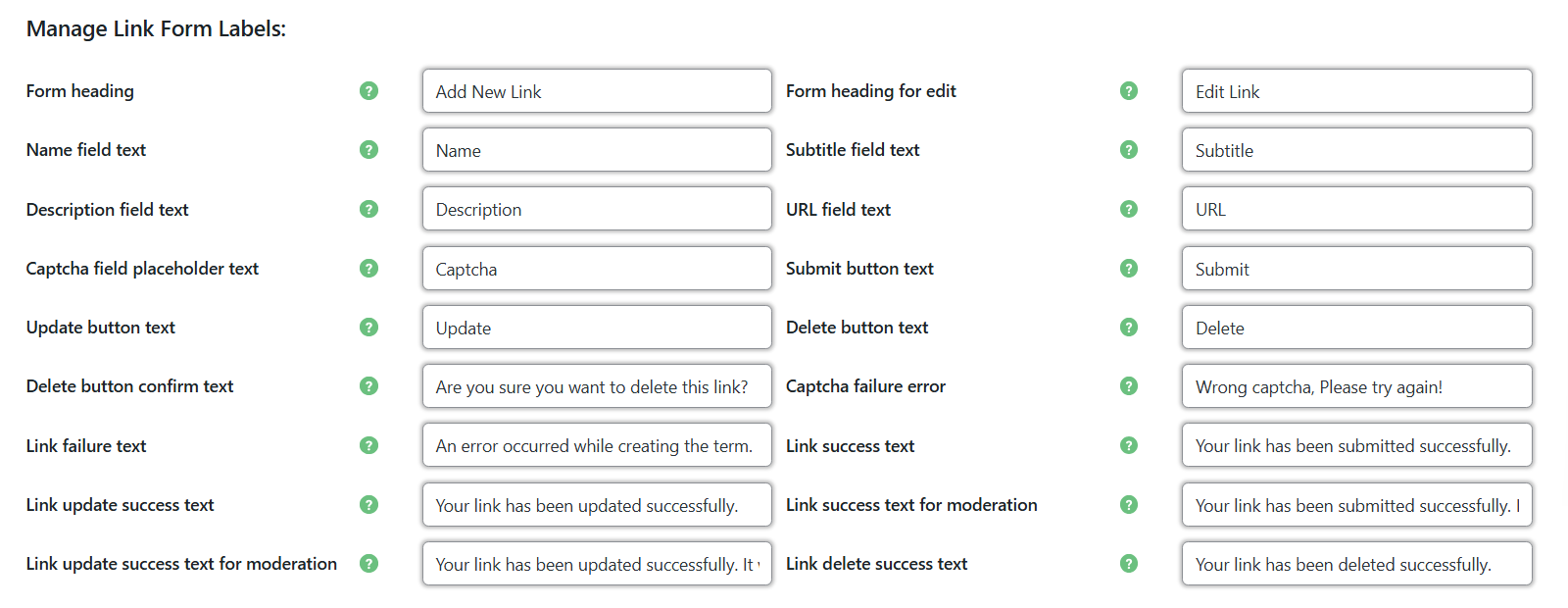
Task: Open help for Submit button text
Action: (x=1129, y=268)
